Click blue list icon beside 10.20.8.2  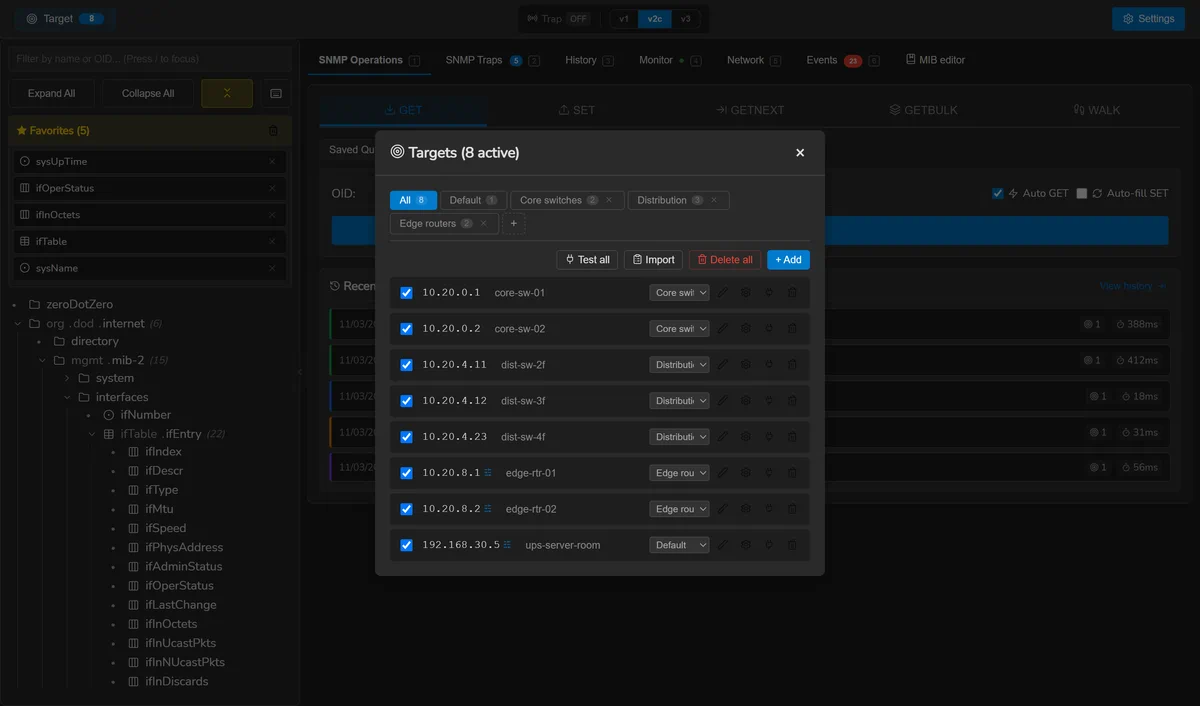[x=488, y=509]
